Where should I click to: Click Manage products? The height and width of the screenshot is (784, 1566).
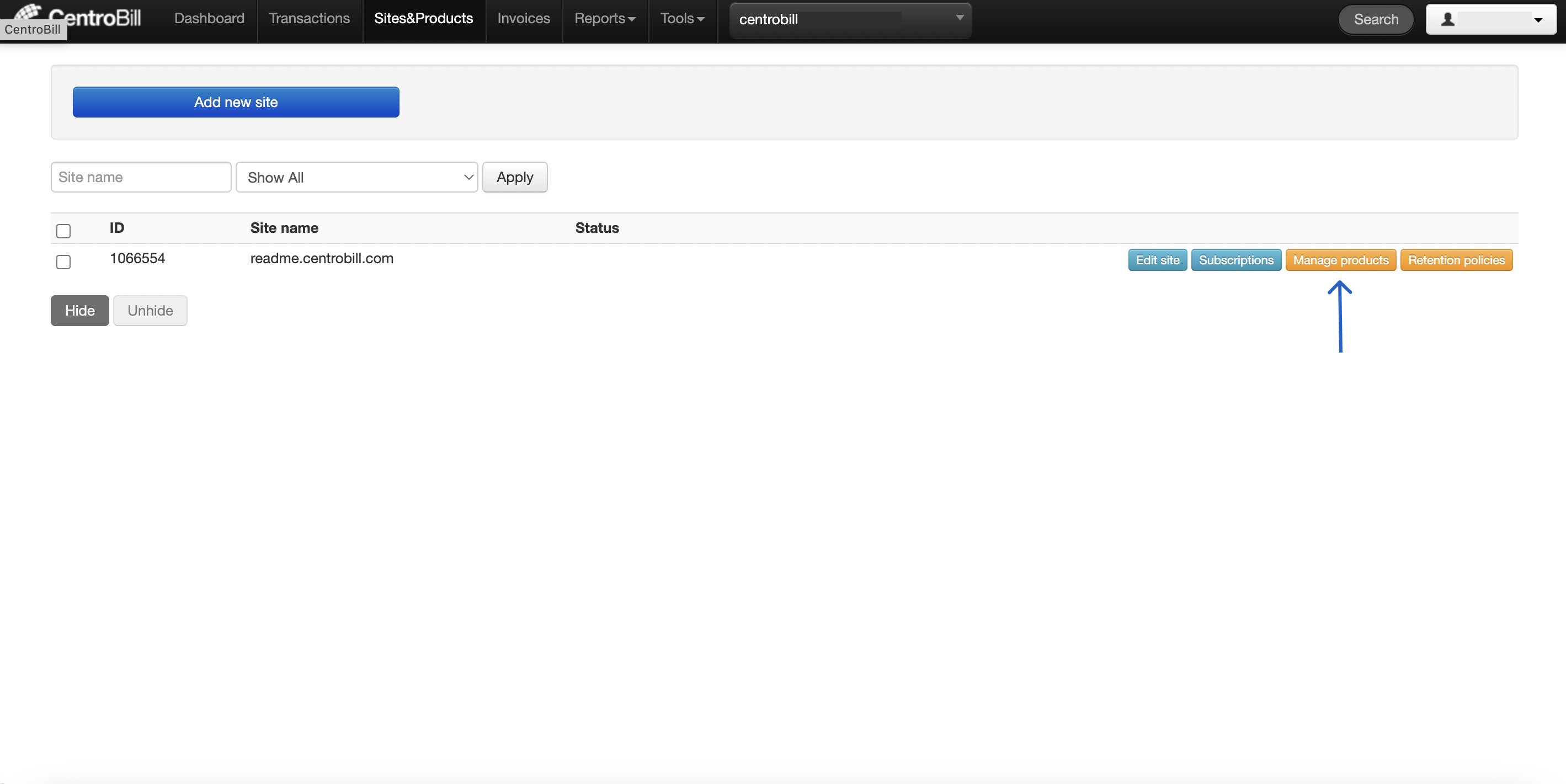[x=1340, y=260]
